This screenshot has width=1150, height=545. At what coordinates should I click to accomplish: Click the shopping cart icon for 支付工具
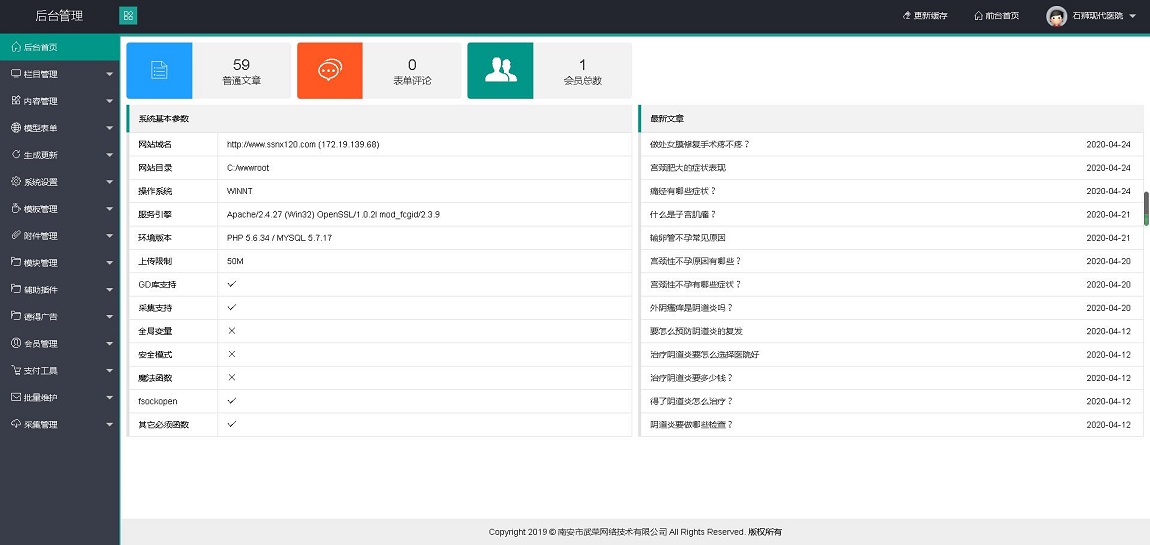coord(16,370)
